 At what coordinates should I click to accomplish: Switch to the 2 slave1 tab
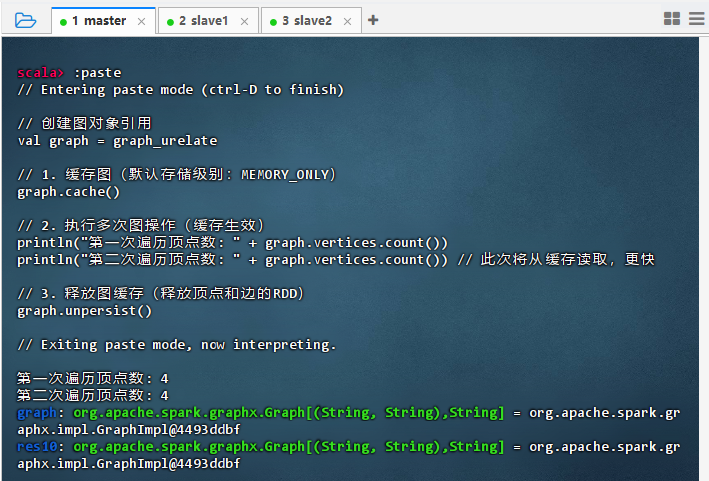(208, 21)
